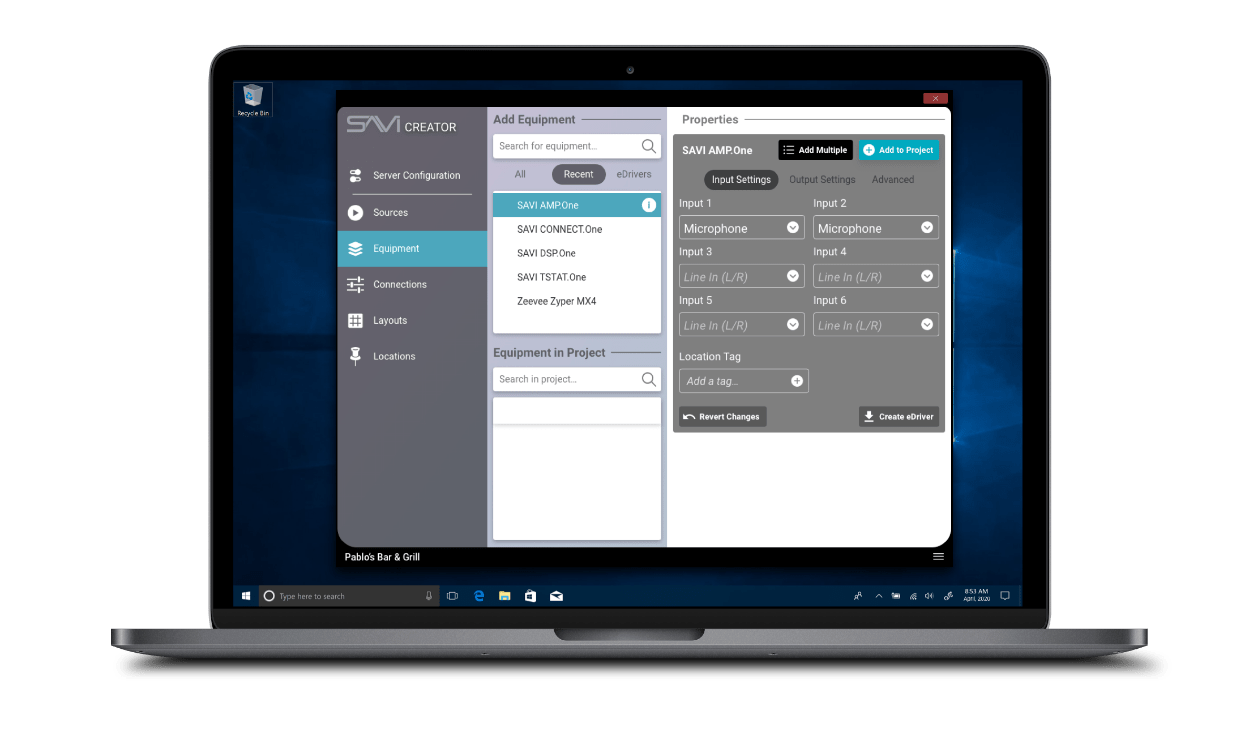Open the Advanced properties tab

(893, 180)
